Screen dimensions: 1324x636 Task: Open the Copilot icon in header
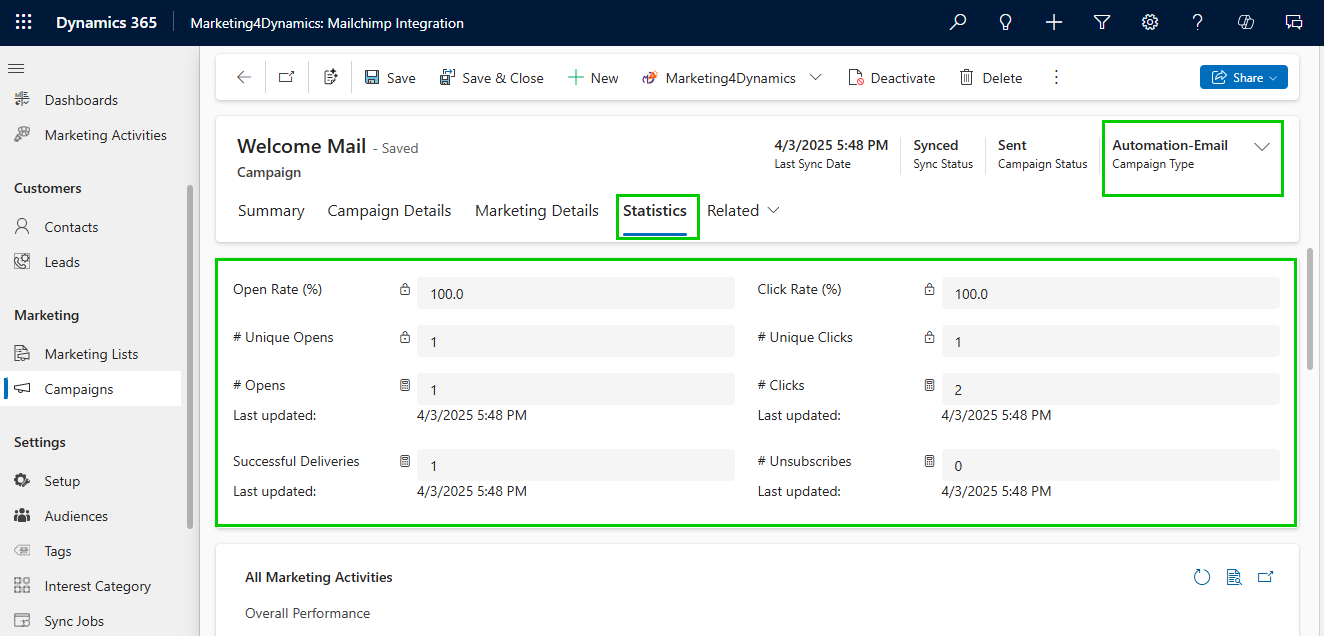(1246, 22)
